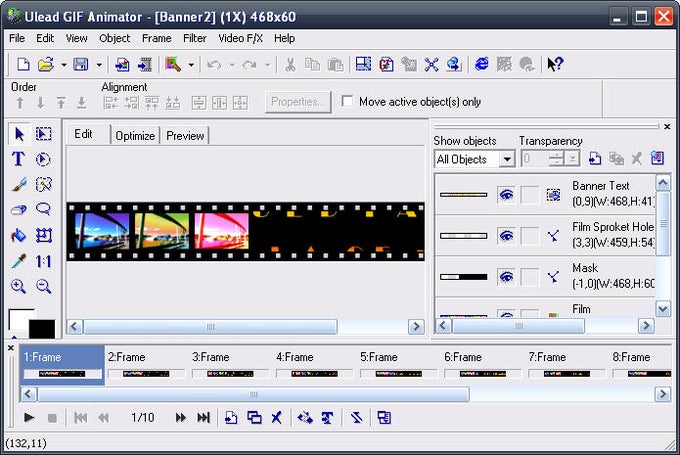Viewport: 680px width, 455px height.
Task: Open the Object menu
Action: [114, 38]
